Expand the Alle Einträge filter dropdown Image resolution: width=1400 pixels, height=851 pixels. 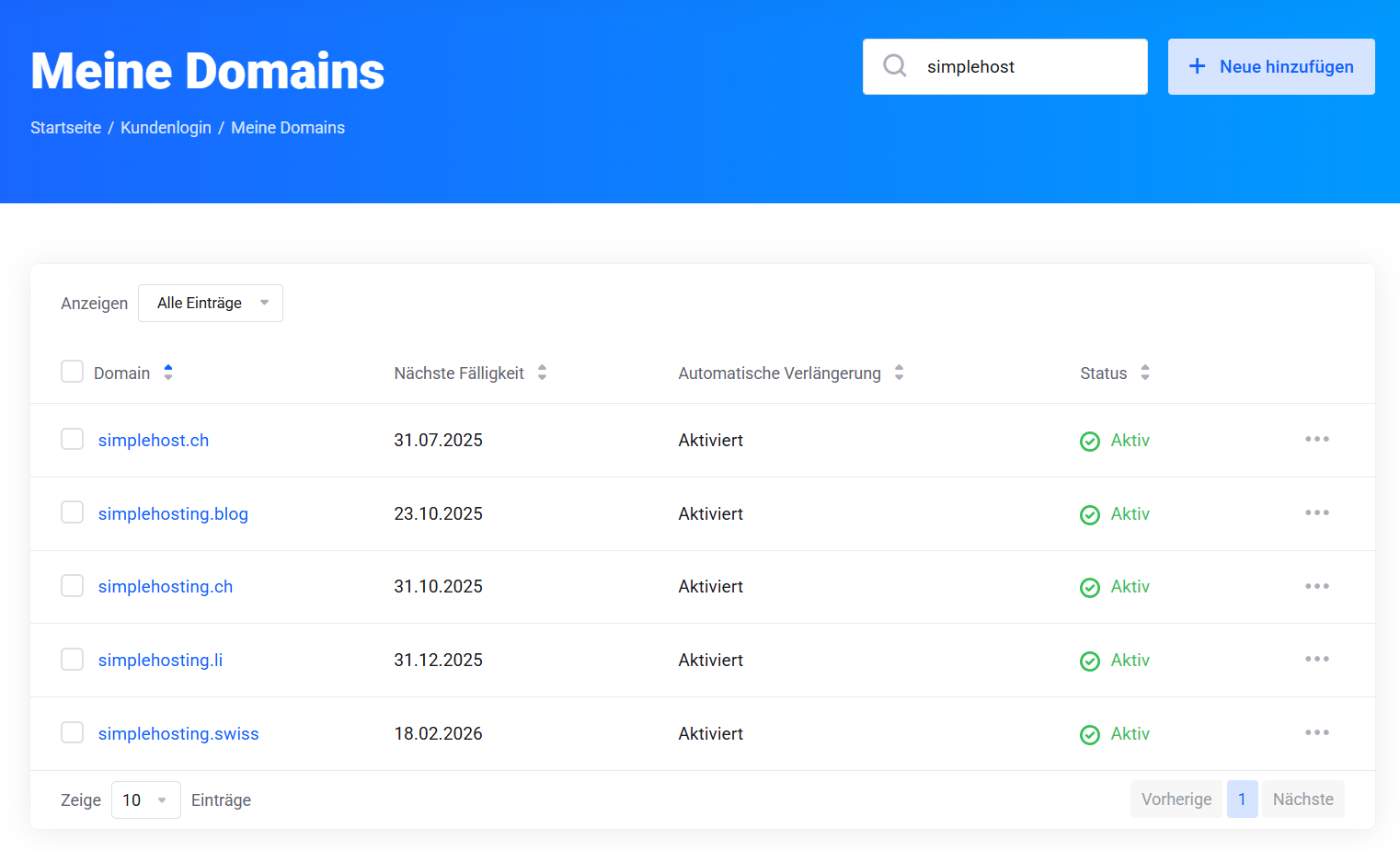[211, 304]
